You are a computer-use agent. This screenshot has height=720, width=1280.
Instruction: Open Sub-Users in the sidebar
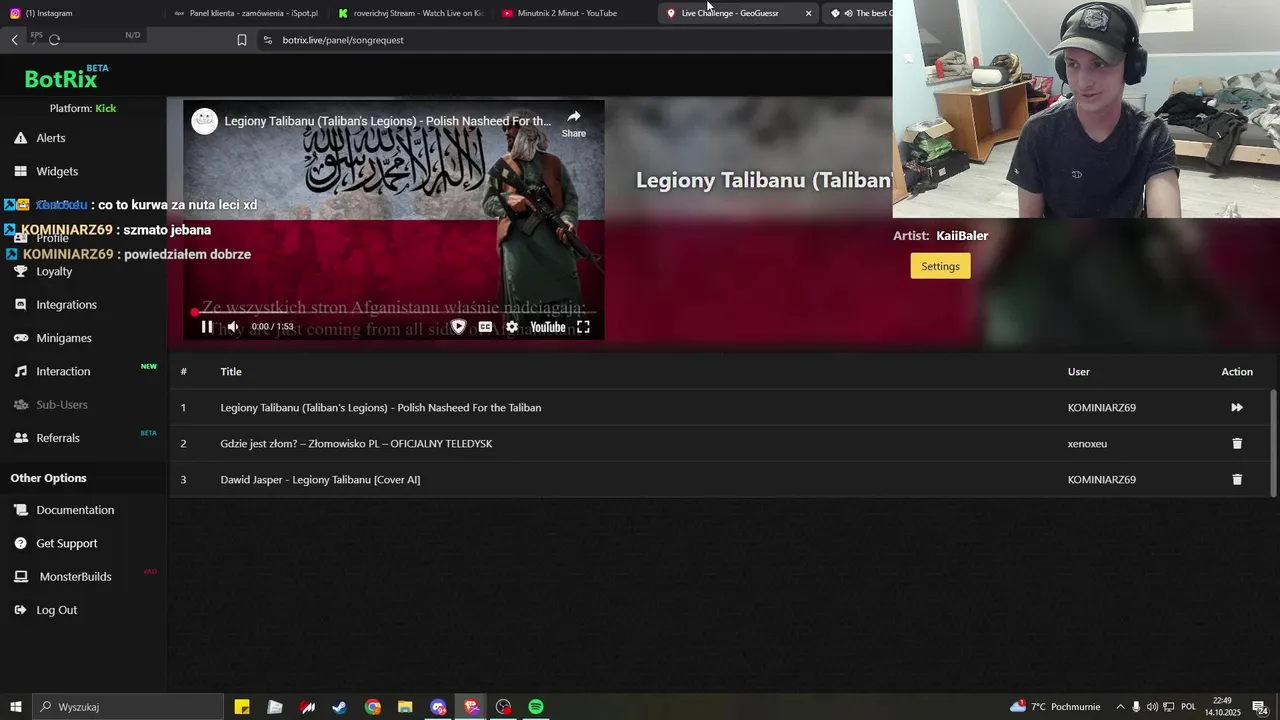[62, 404]
